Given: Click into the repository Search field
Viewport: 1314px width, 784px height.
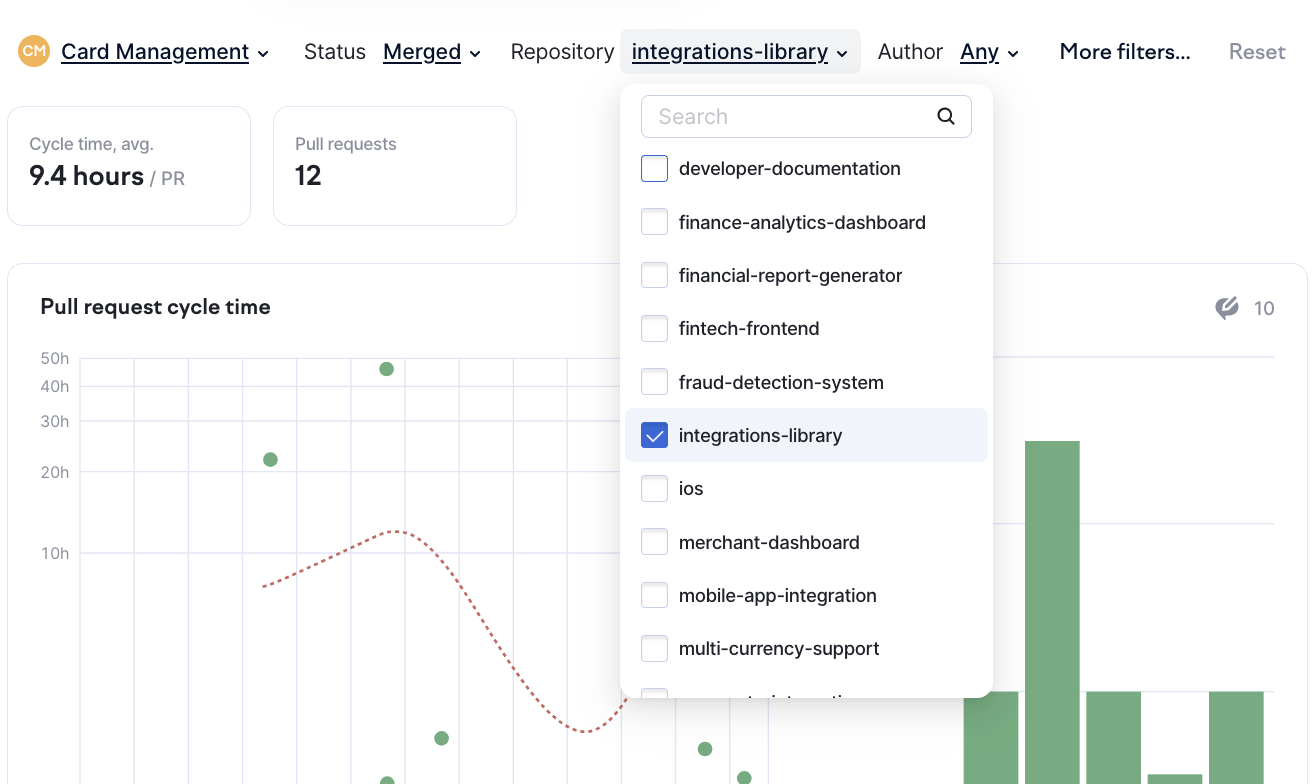Looking at the screenshot, I should pos(790,116).
